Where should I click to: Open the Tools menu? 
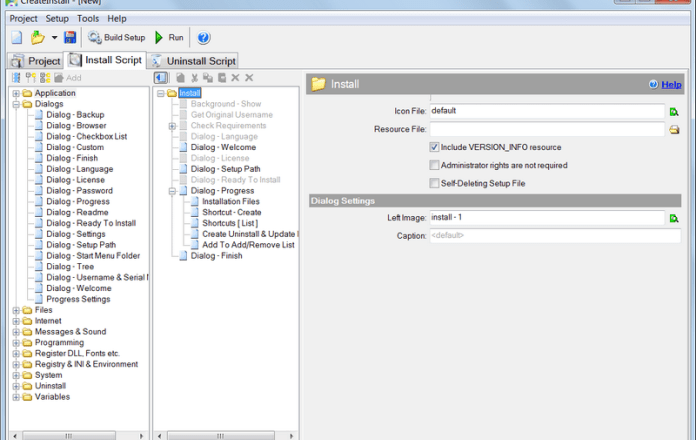point(88,19)
